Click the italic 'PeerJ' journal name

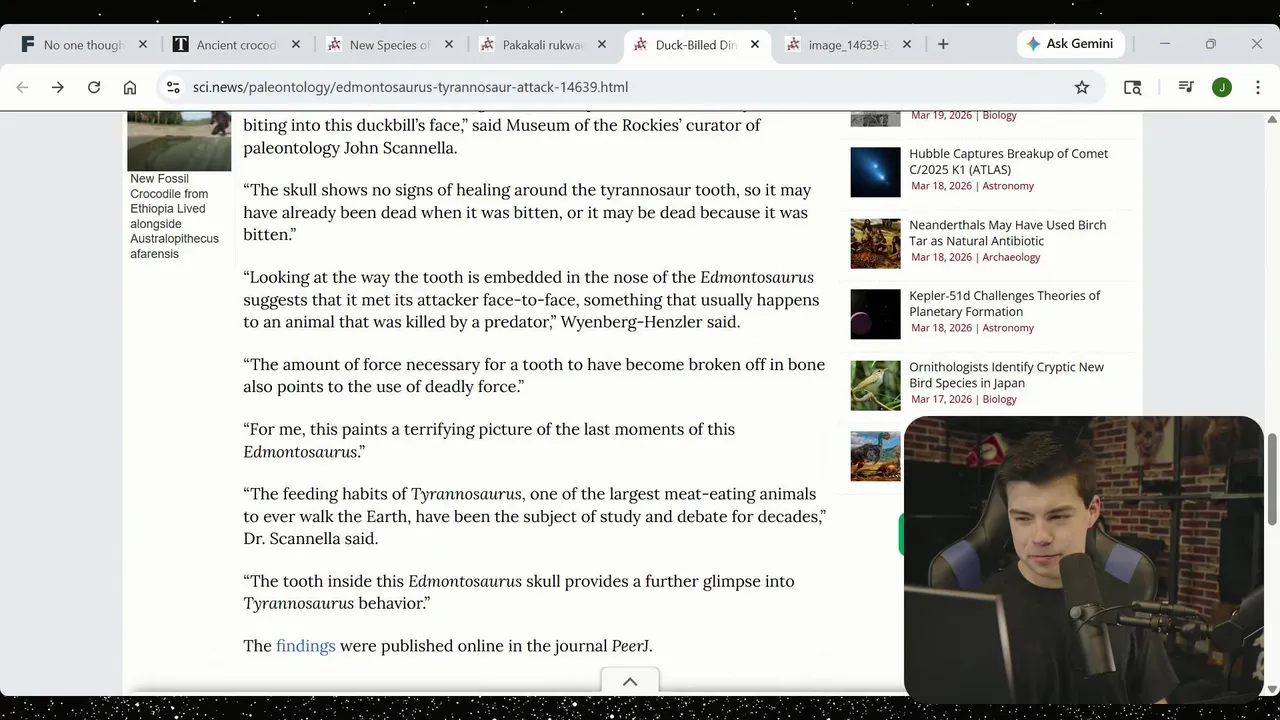[630, 646]
